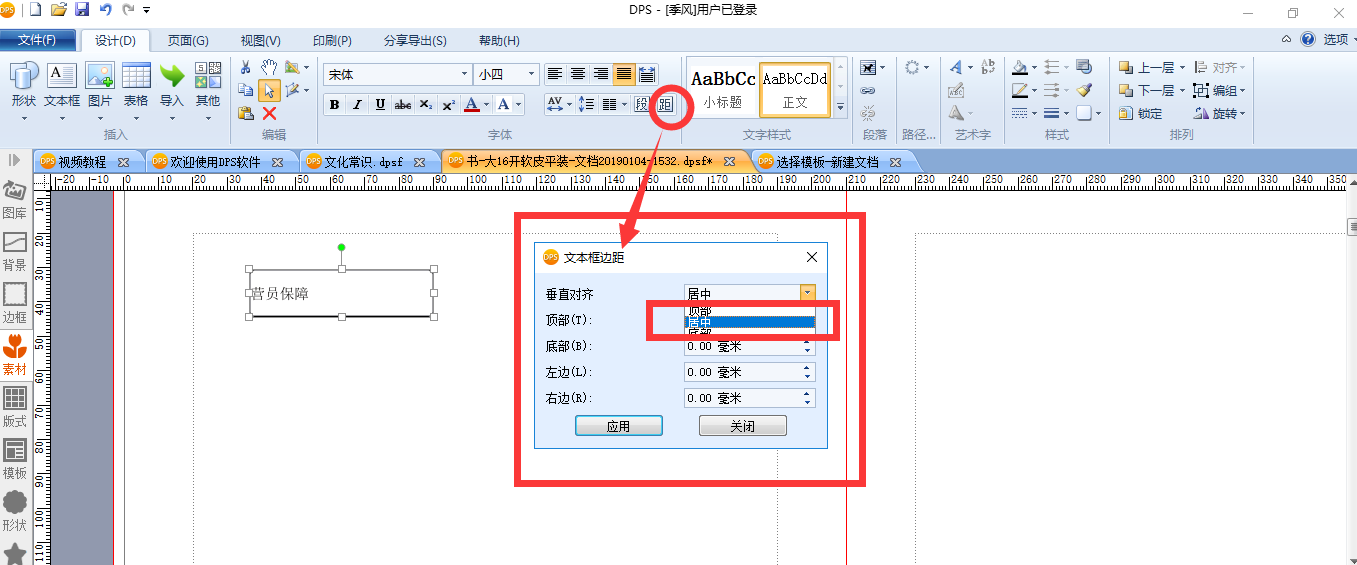Switch to 视图(V) ribbon tab
The width and height of the screenshot is (1357, 565).
pos(260,41)
